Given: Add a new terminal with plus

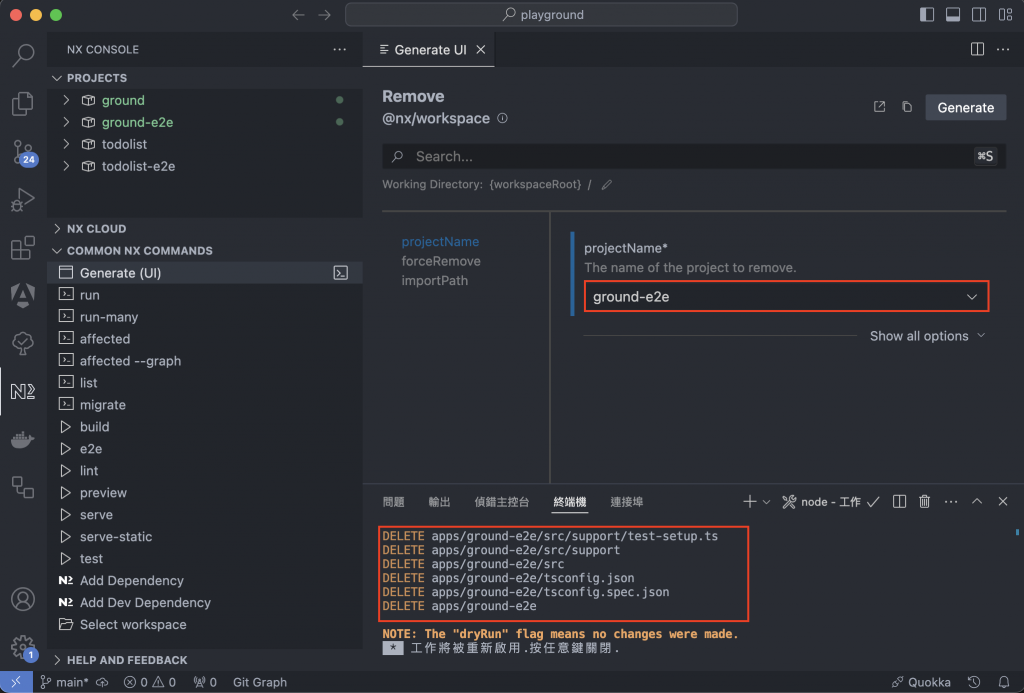Looking at the screenshot, I should tap(749, 502).
